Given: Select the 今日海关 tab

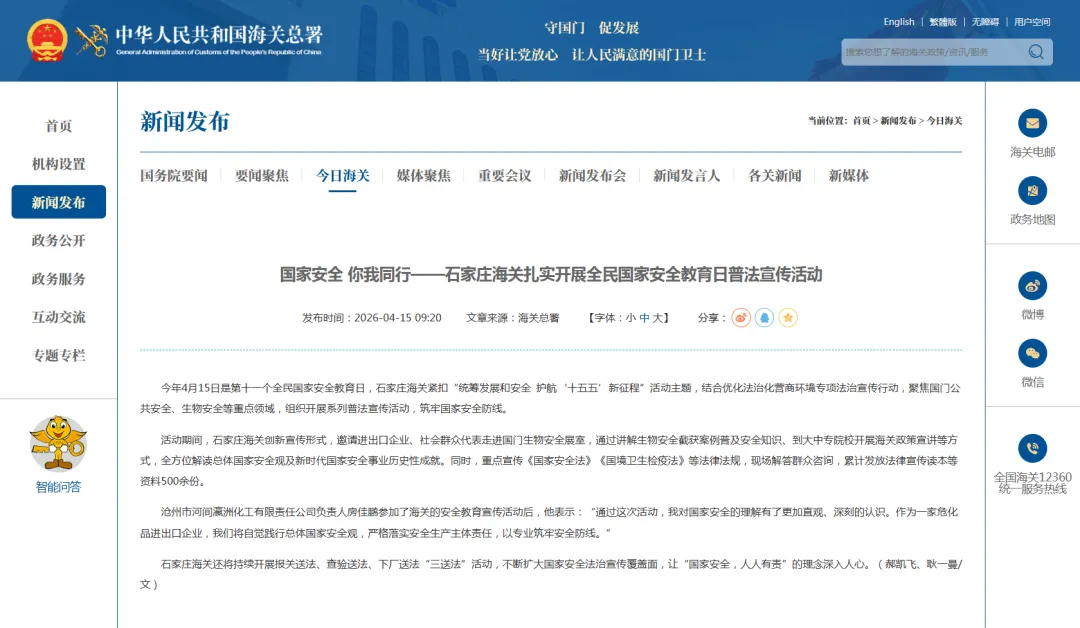Looking at the screenshot, I should pos(342,176).
